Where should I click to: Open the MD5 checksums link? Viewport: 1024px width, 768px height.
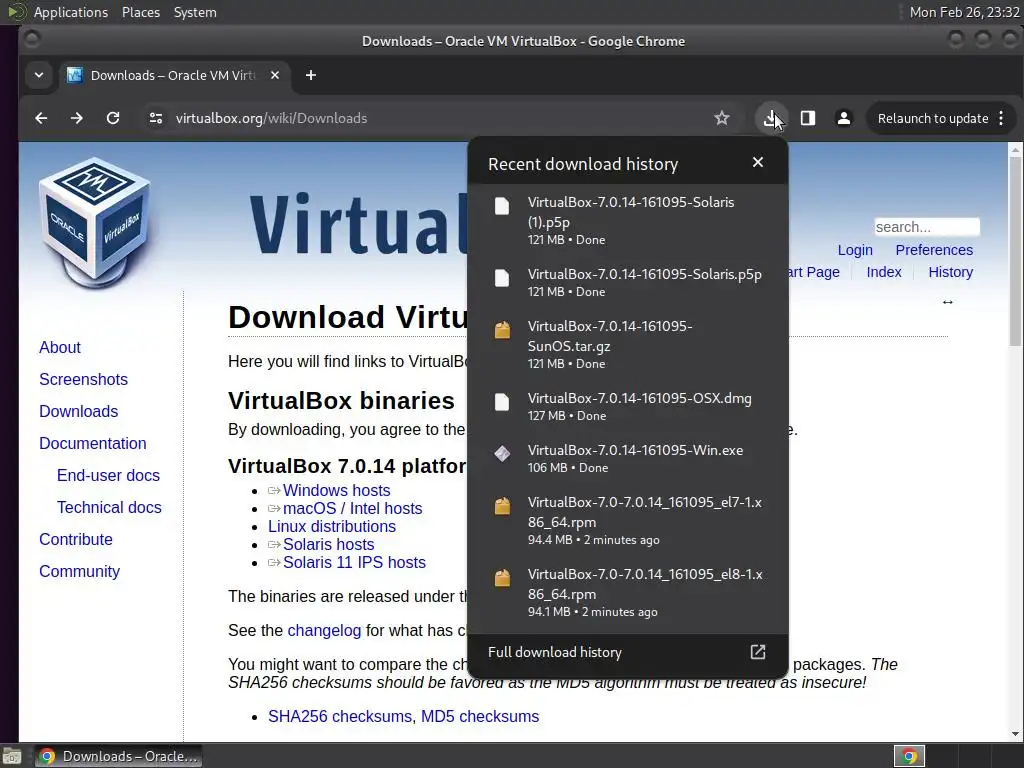pyautogui.click(x=480, y=716)
